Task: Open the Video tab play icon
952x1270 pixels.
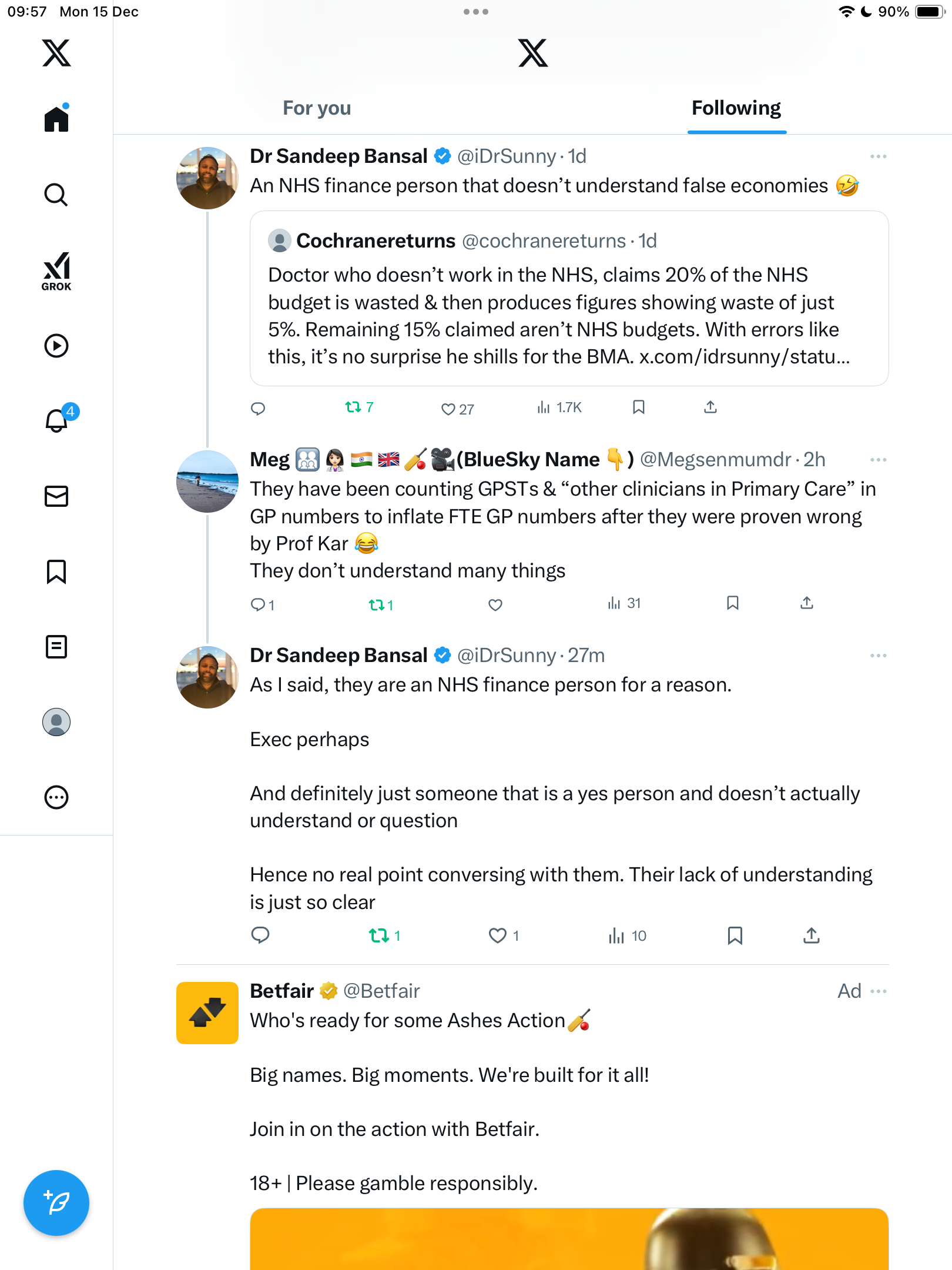Action: coord(56,346)
